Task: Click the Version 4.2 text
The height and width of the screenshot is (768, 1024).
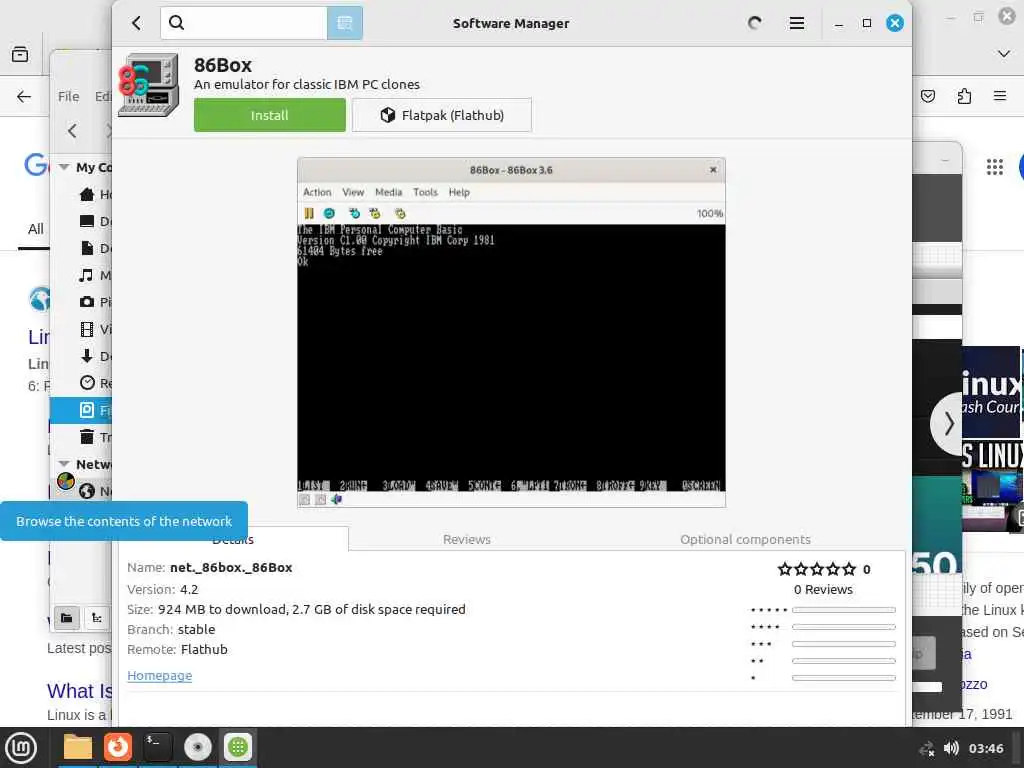Action: point(163,589)
